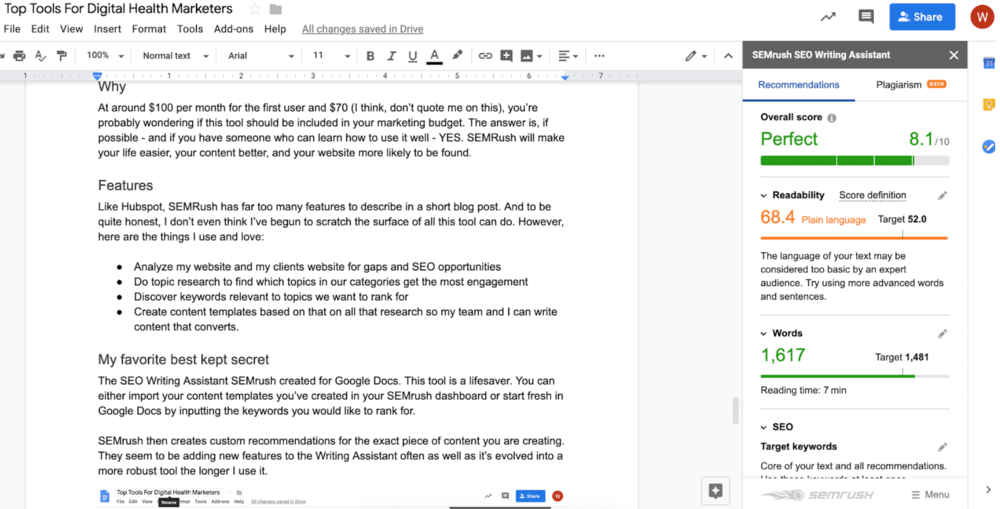
Task: Open editing mode pencil dropdown
Action: (696, 56)
